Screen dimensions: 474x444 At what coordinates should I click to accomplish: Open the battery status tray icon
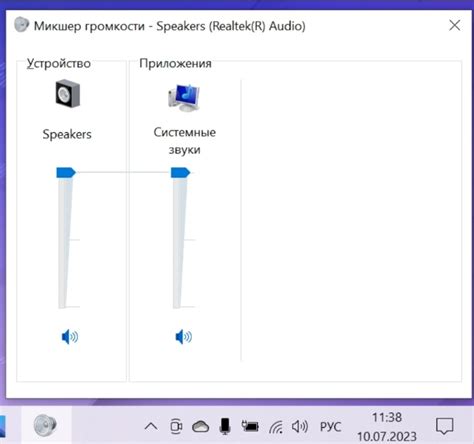[250, 426]
